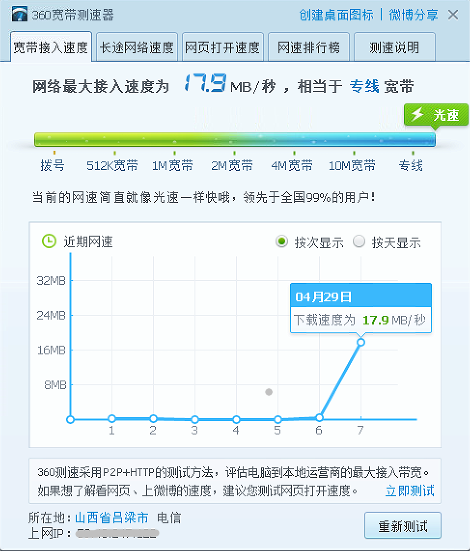The height and width of the screenshot is (551, 470).
Task: Click chart data point 1
Action: tap(112, 418)
